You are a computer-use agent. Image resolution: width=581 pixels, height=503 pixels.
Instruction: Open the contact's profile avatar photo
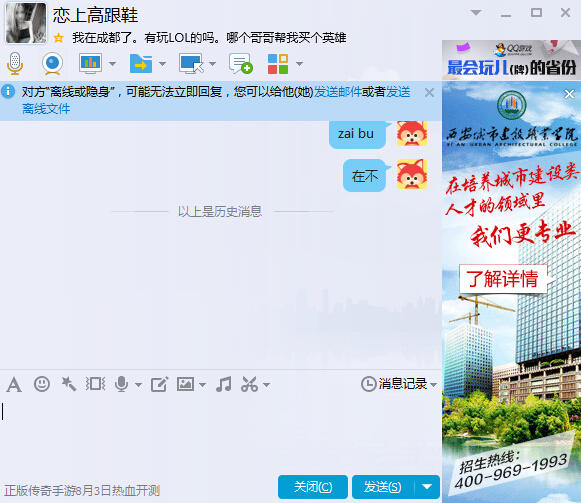[26, 23]
